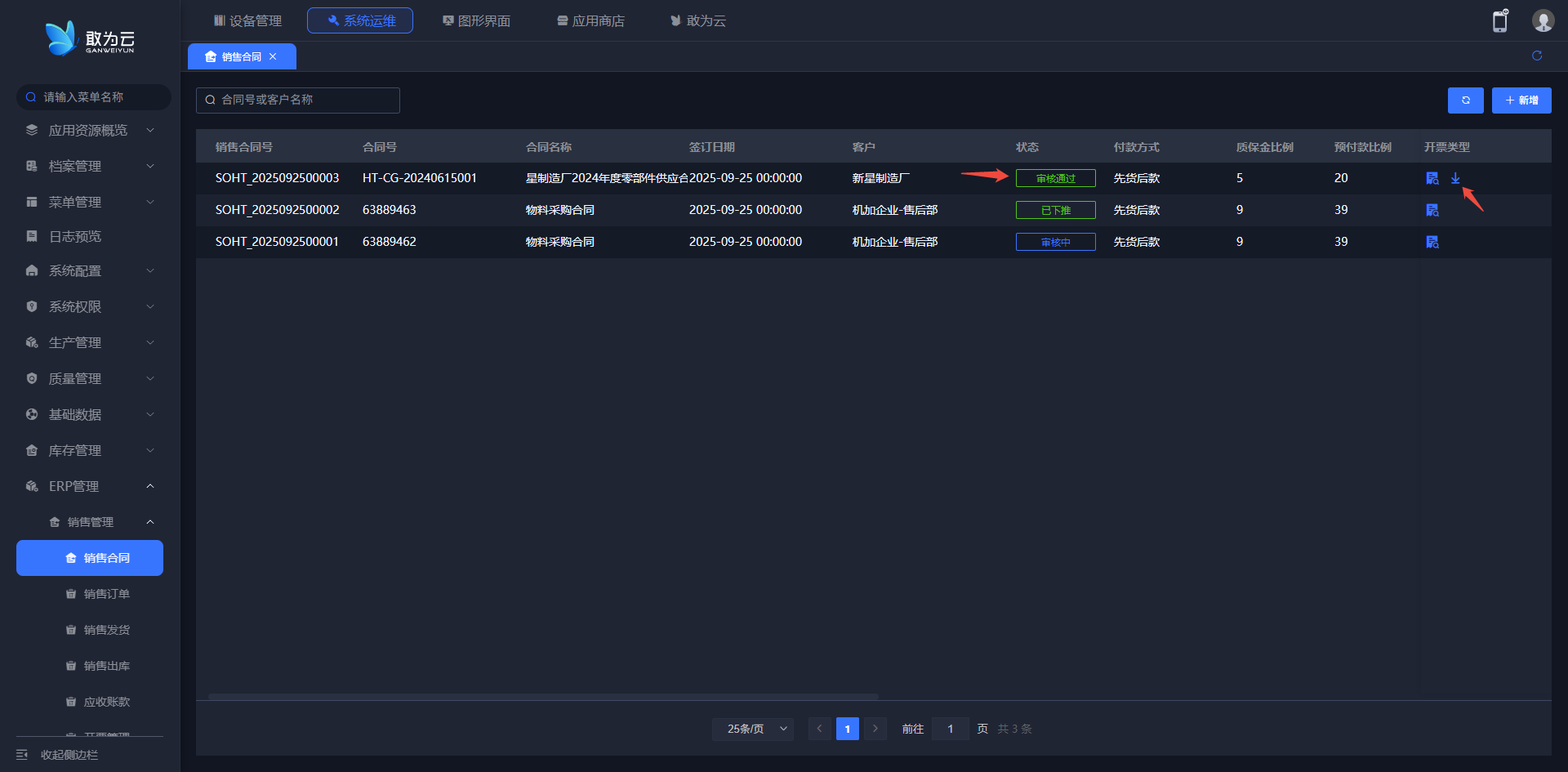Collapse the ERP管理 menu section
Viewport: 1568px width, 772px height.
click(90, 486)
